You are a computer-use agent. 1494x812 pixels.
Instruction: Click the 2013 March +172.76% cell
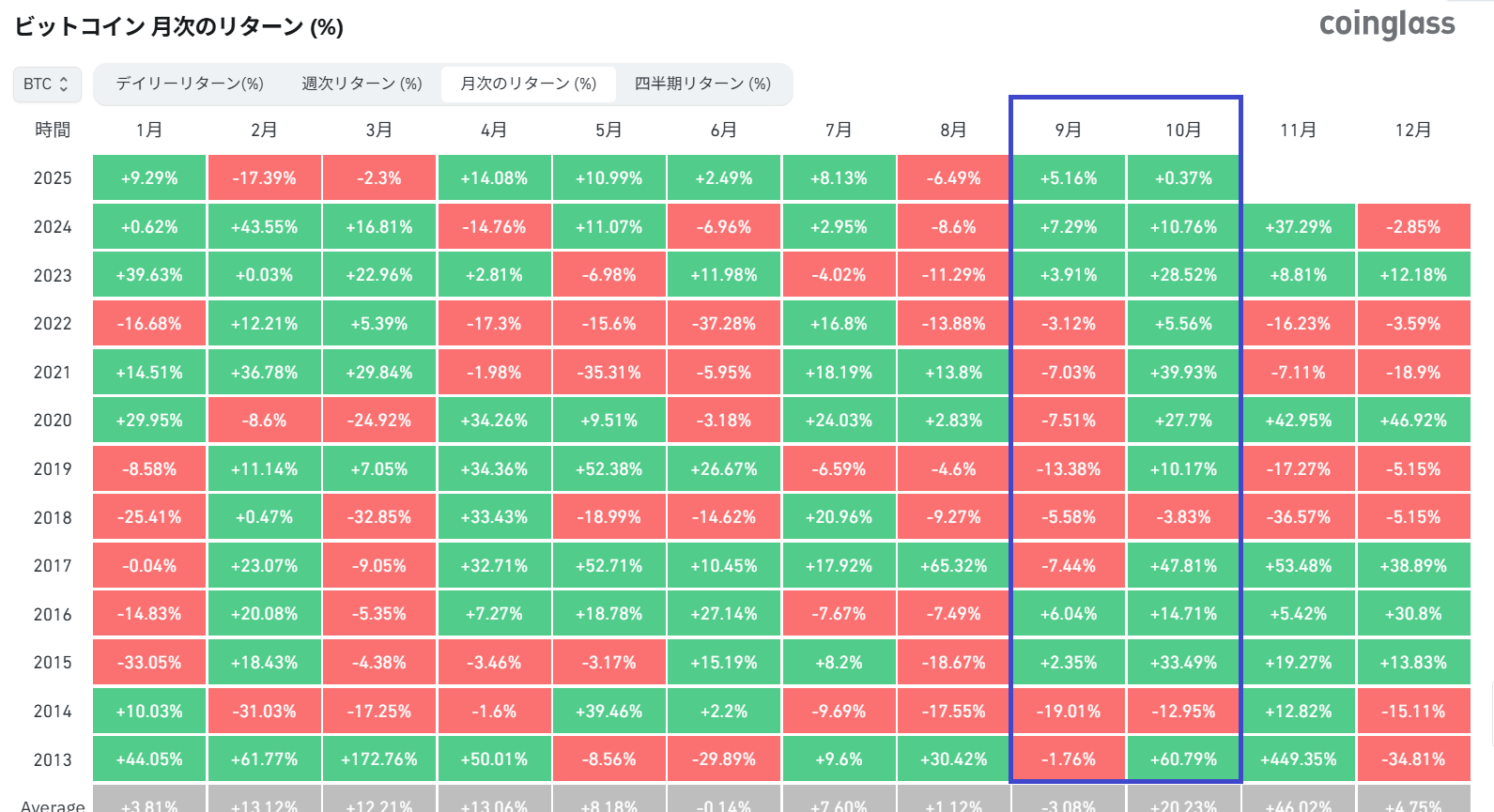(379, 759)
